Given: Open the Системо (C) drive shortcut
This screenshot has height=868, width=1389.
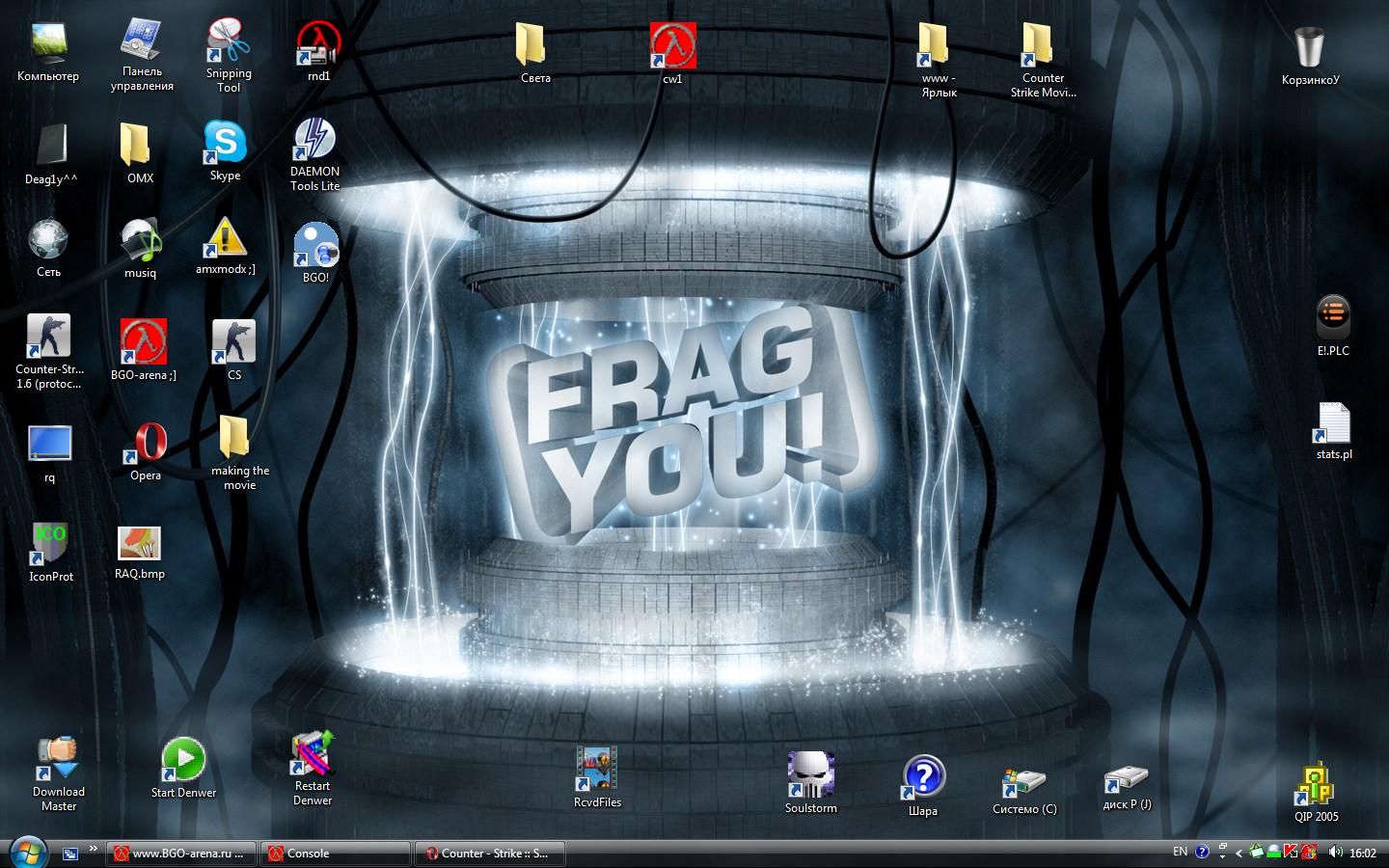Looking at the screenshot, I should click(x=1024, y=791).
